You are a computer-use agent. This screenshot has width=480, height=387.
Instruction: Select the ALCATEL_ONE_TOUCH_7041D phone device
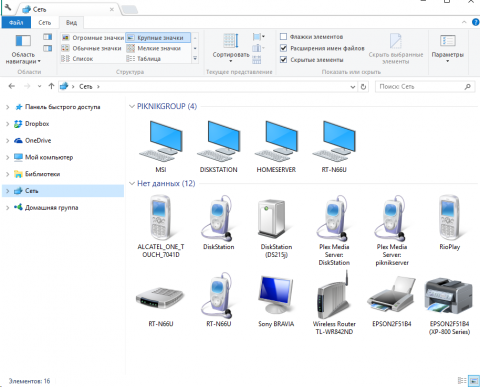pyautogui.click(x=161, y=227)
